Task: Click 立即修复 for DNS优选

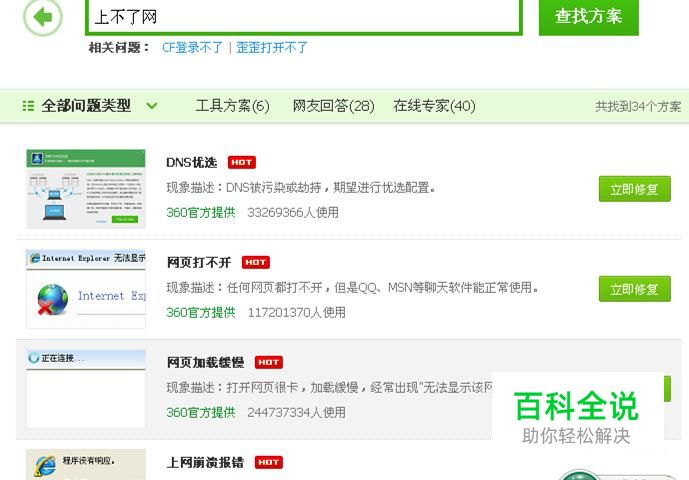Action: (635, 189)
